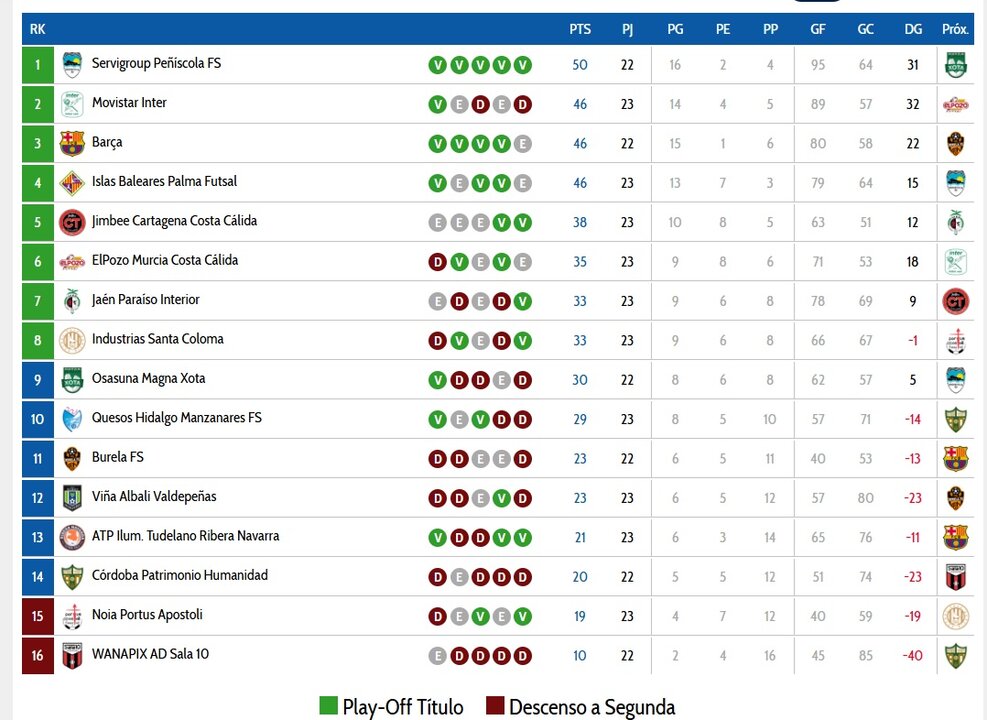Click the Movistar Inter team logo
Image resolution: width=987 pixels, height=720 pixels.
point(72,104)
